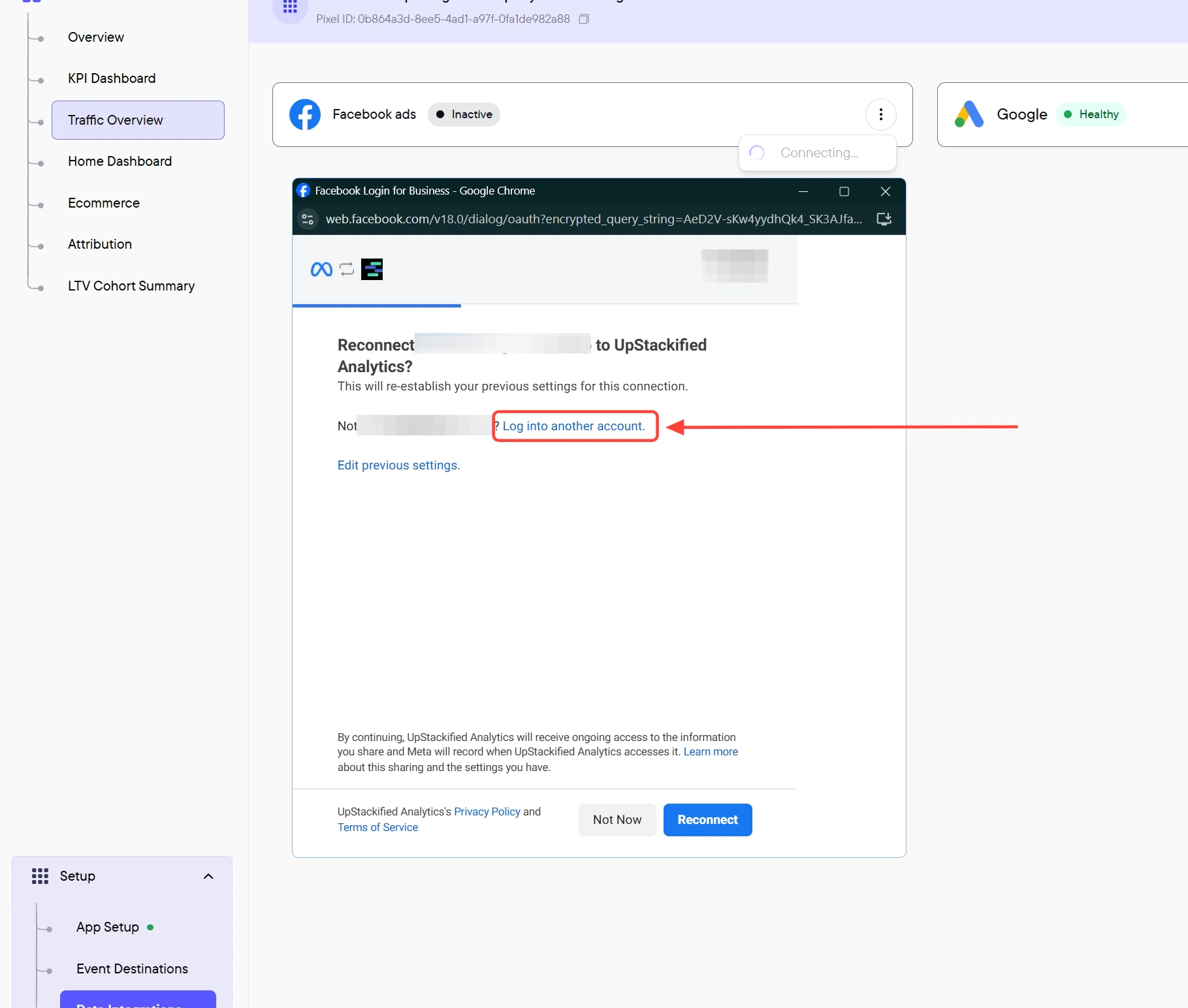
Task: Click the UpStackified app icon in the dialog
Action: click(x=372, y=269)
